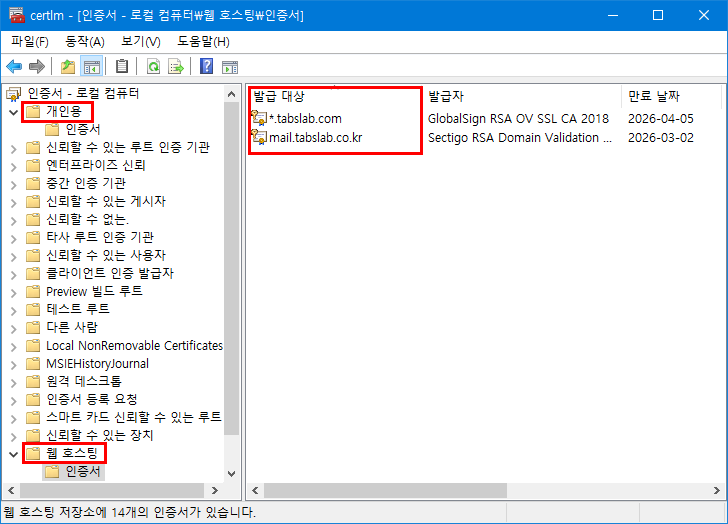Refresh the certificate list
This screenshot has width=728, height=524.
click(x=153, y=66)
